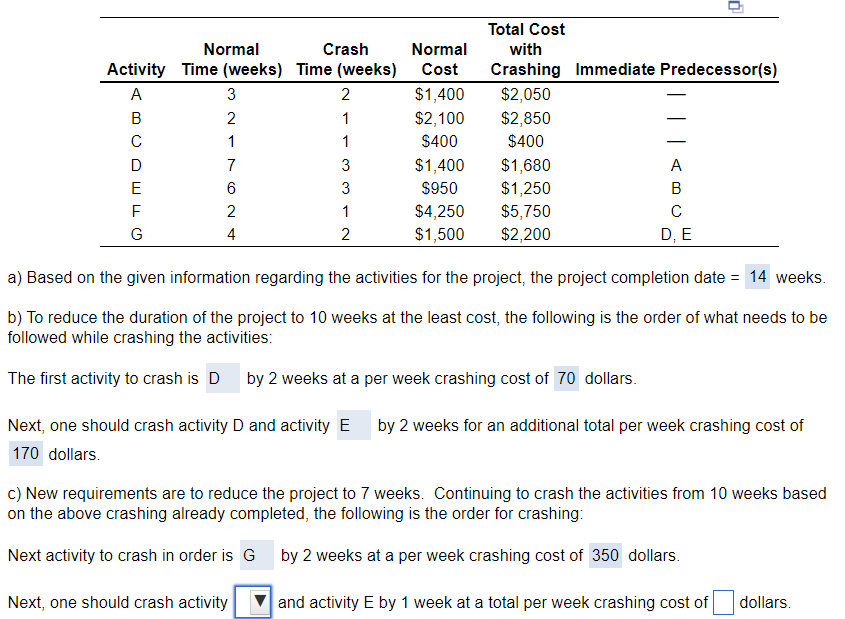Click the Immediate Predecessor(s) header
The image size is (845, 619).
pyautogui.click(x=676, y=69)
